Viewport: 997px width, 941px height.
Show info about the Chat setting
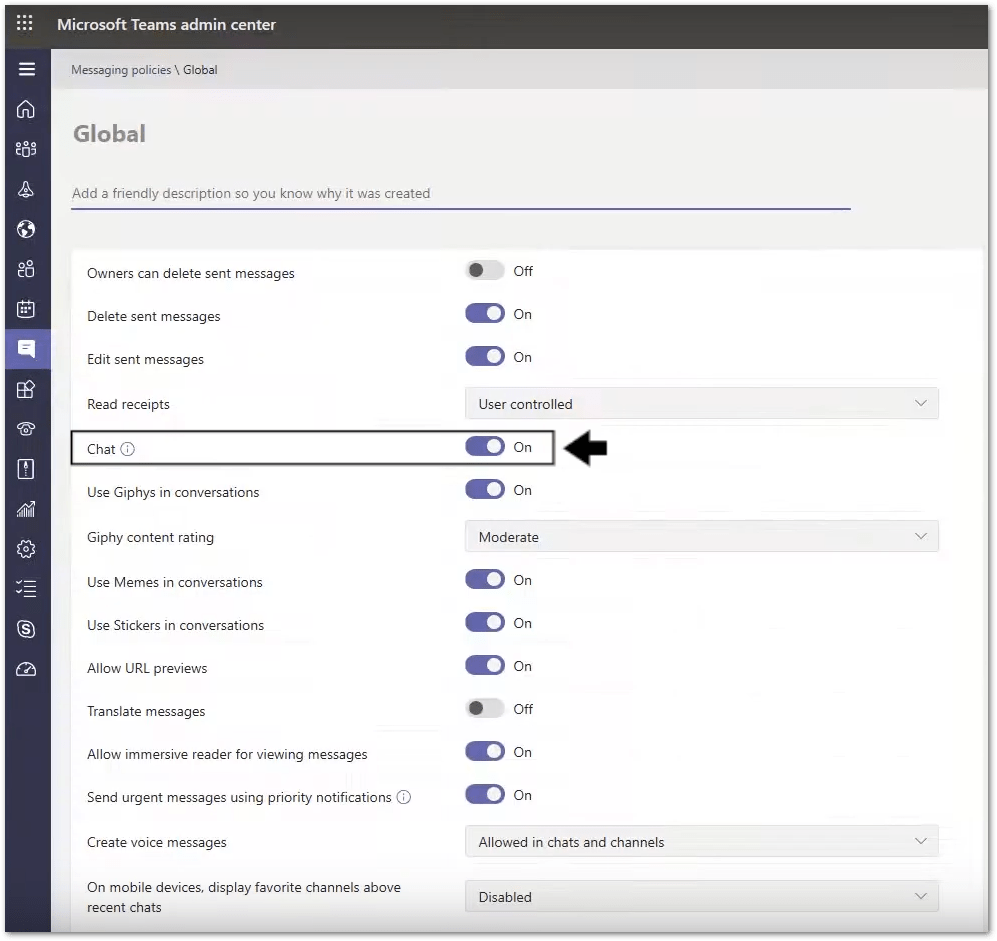(128, 450)
